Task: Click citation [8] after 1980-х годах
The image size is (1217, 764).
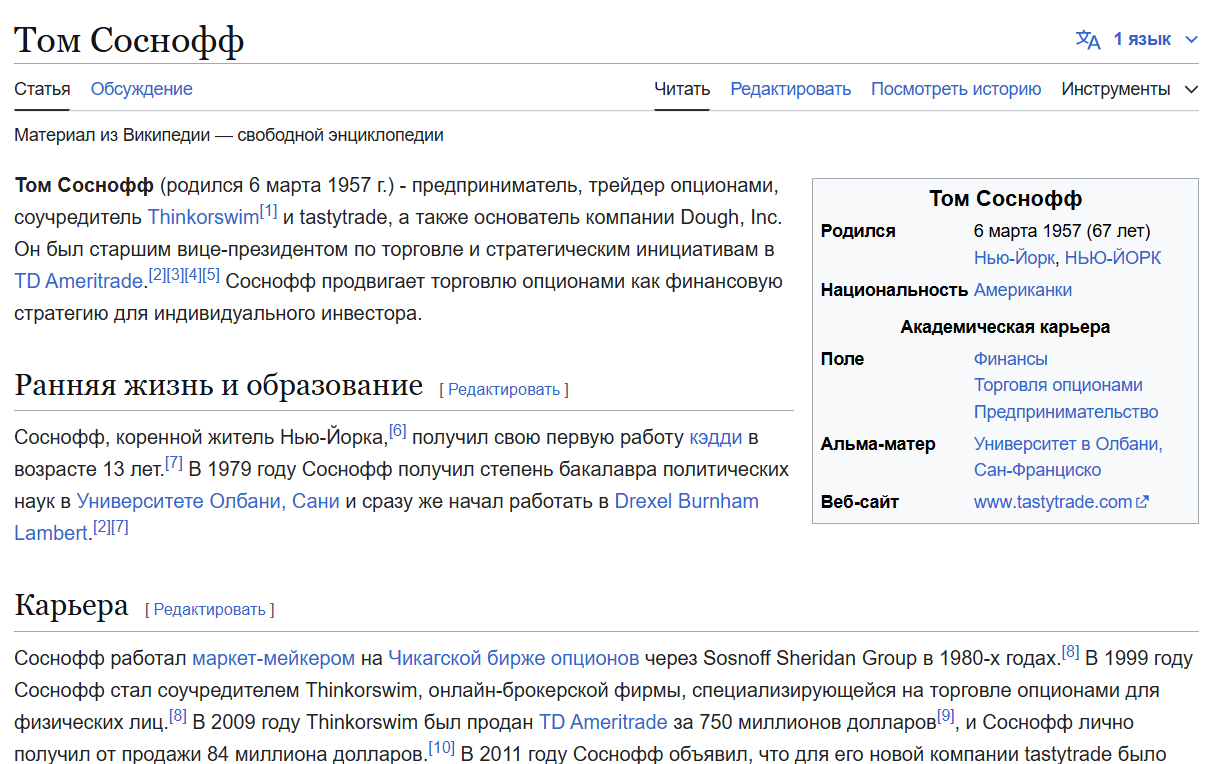Action: tap(1070, 652)
